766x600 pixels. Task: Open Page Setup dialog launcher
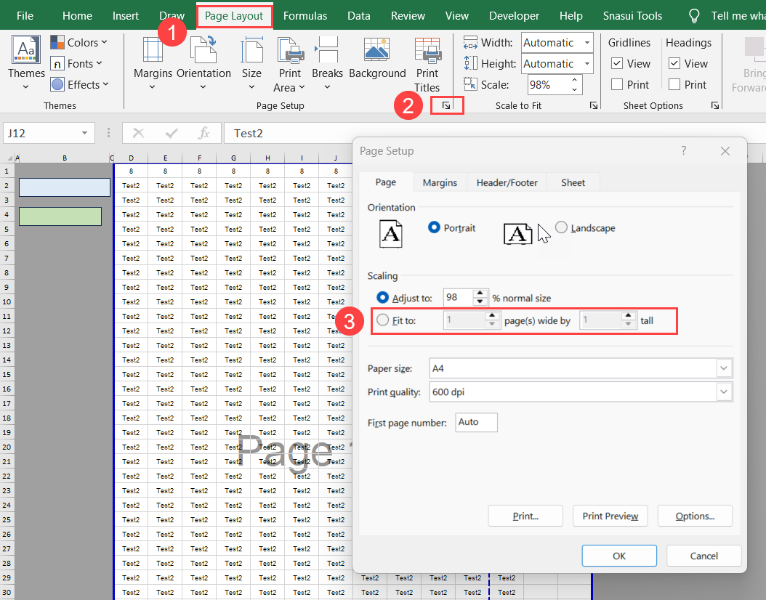click(x=446, y=105)
